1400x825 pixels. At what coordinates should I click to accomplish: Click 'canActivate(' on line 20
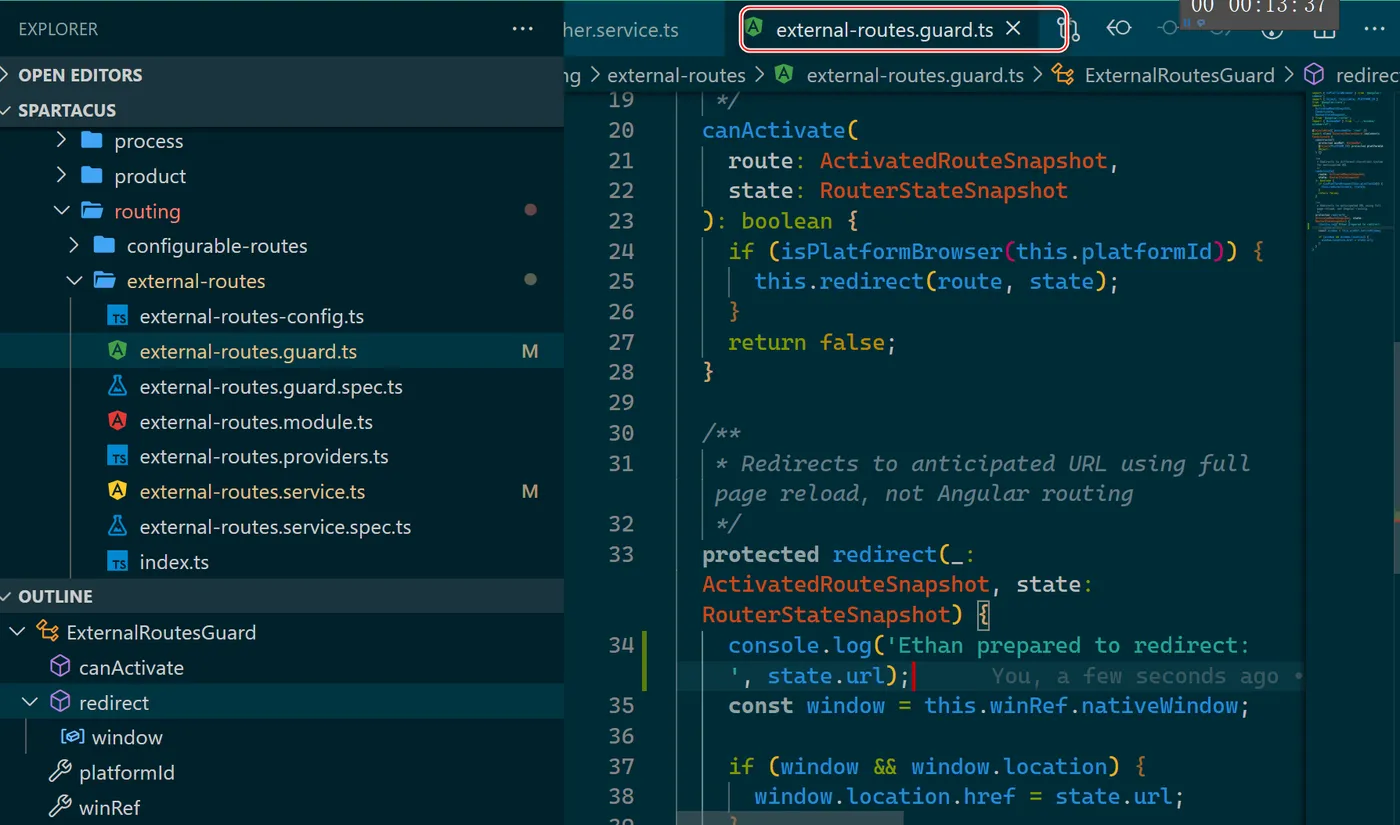(780, 130)
